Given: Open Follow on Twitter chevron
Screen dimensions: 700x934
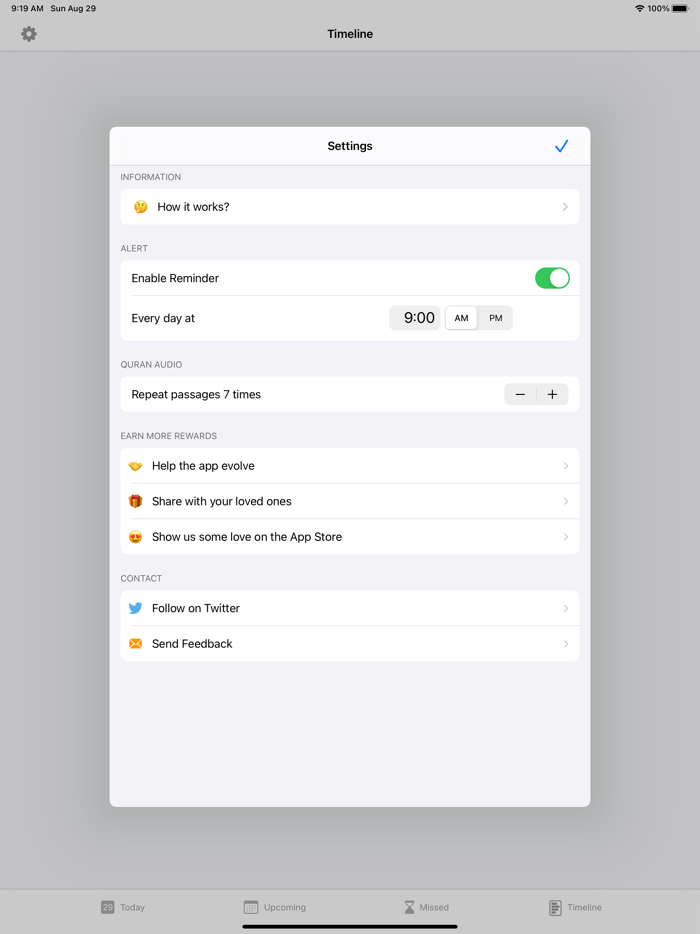Looking at the screenshot, I should tap(565, 608).
